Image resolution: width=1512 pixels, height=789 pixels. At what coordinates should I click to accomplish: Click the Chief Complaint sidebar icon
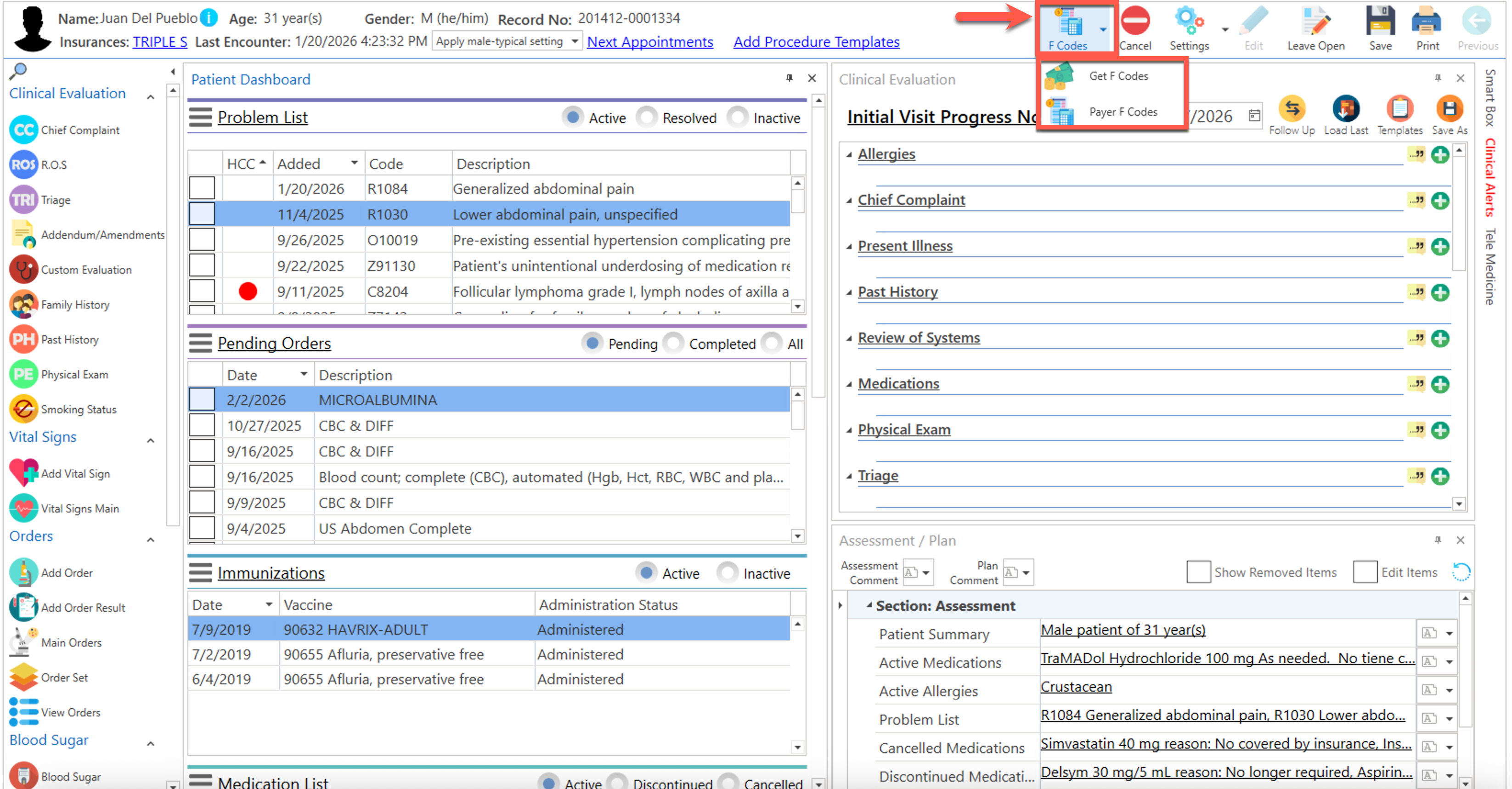point(23,130)
